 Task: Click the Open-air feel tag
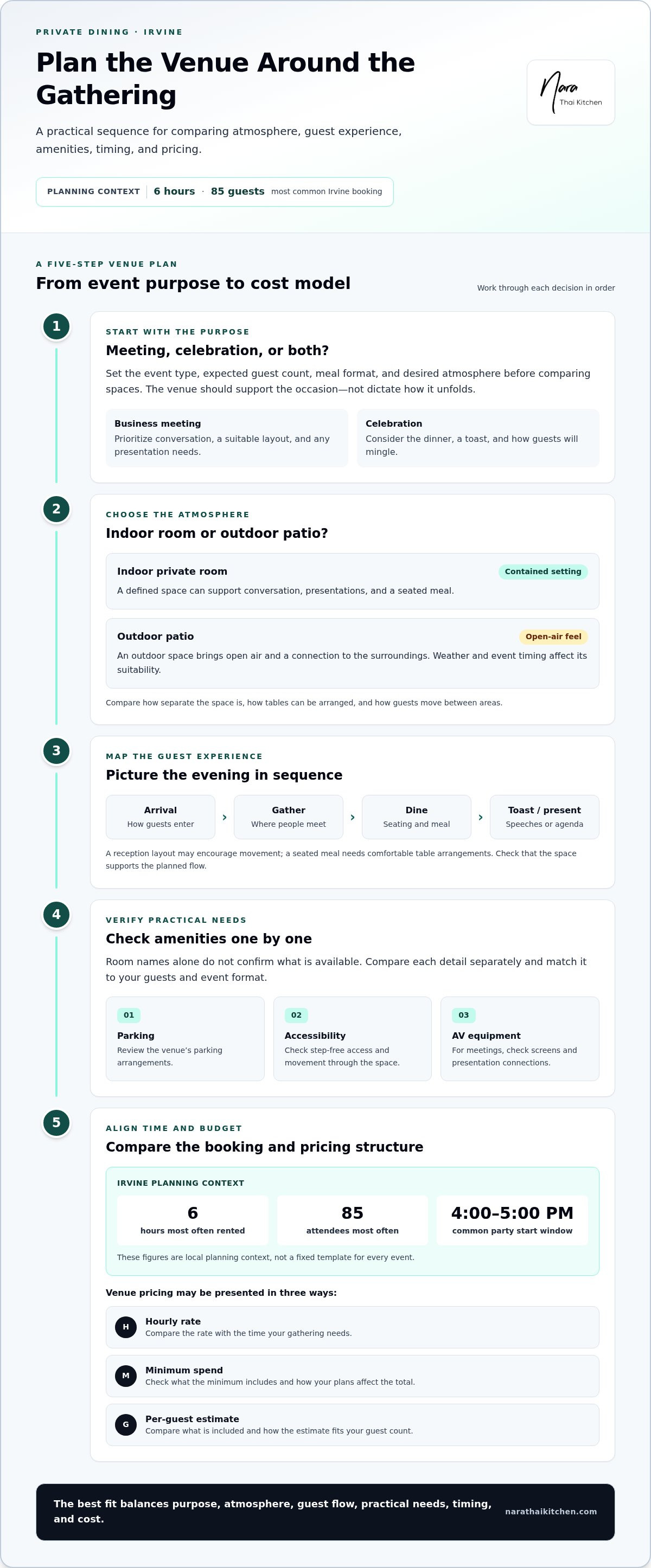[x=553, y=637]
